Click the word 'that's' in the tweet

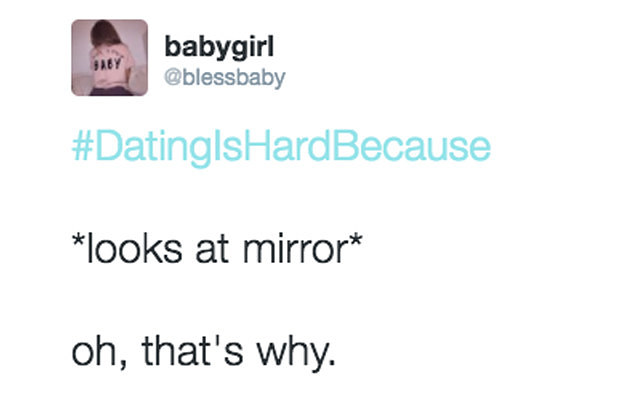193,351
